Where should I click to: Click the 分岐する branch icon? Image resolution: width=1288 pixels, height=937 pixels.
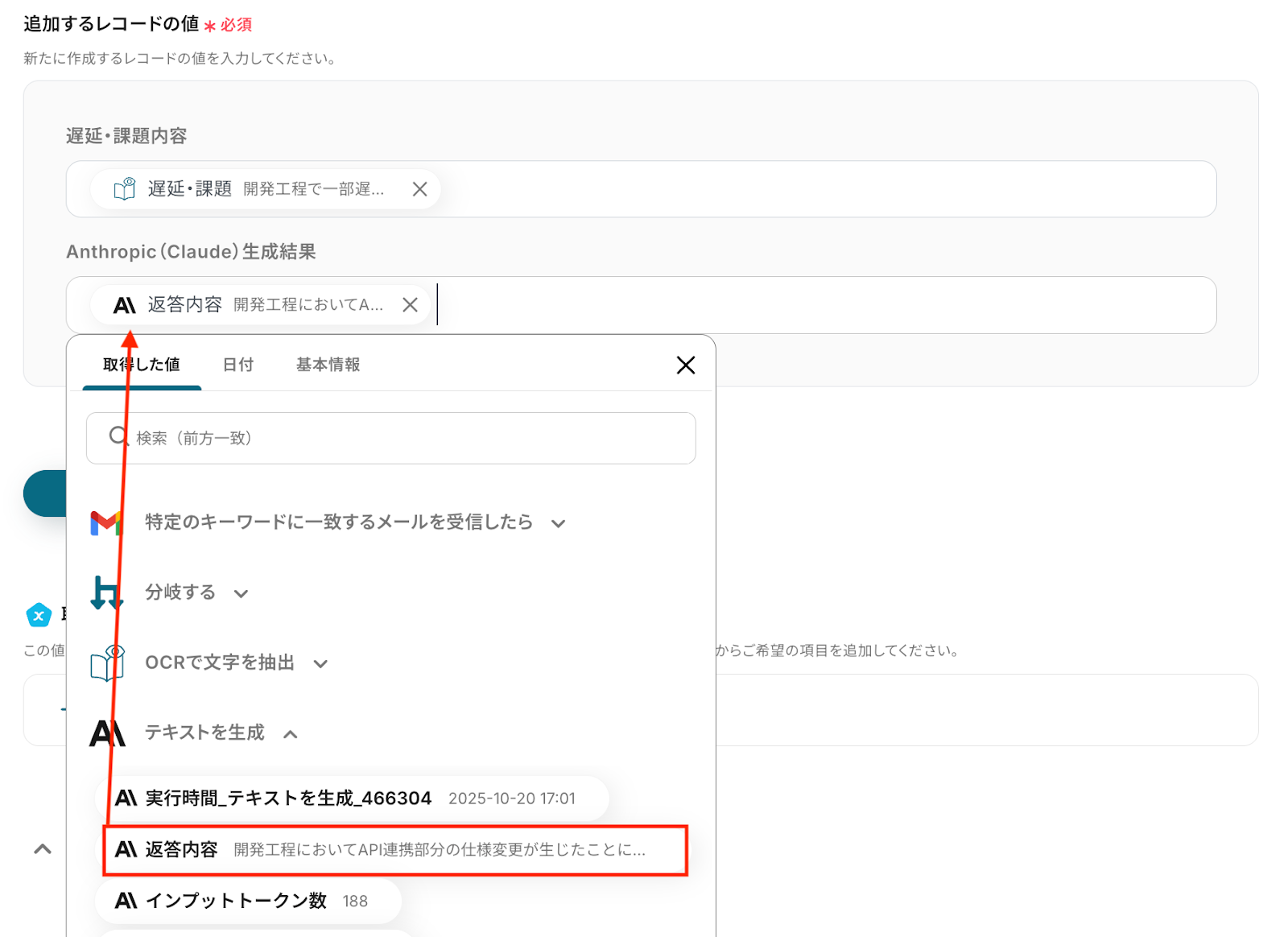click(x=105, y=593)
